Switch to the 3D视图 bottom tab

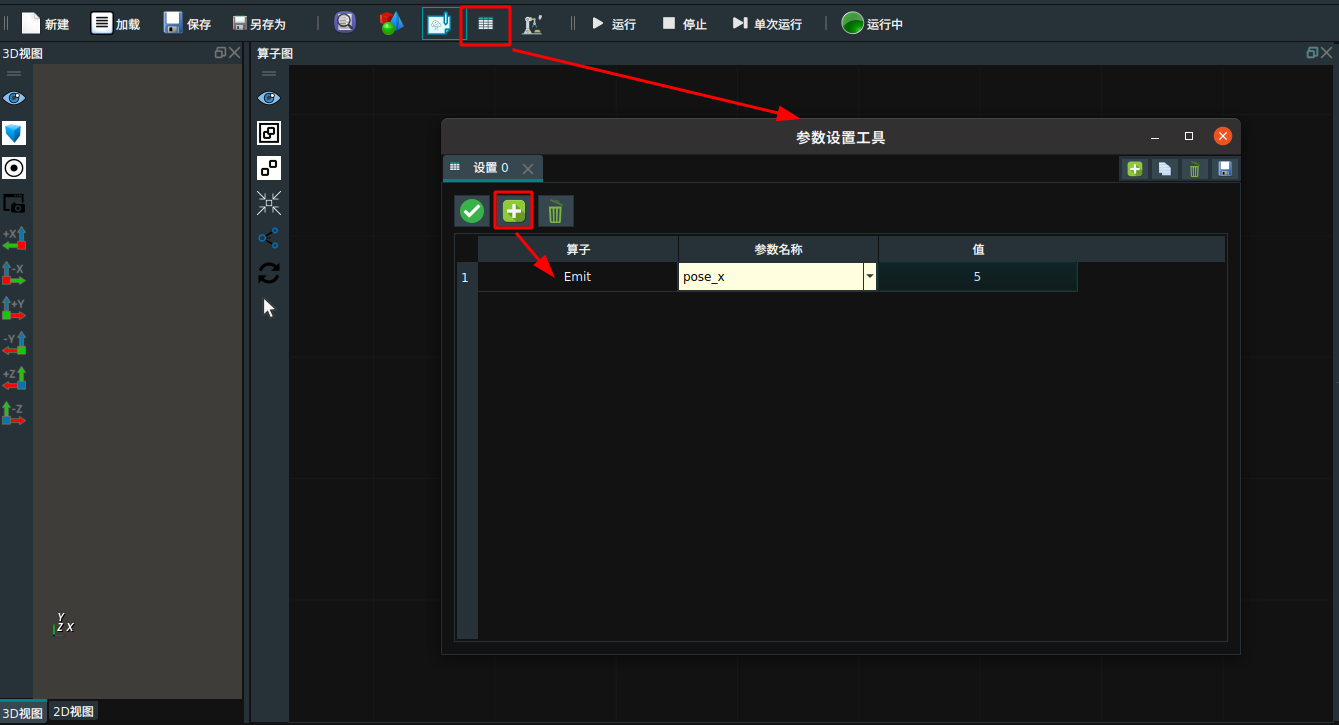pyautogui.click(x=23, y=713)
